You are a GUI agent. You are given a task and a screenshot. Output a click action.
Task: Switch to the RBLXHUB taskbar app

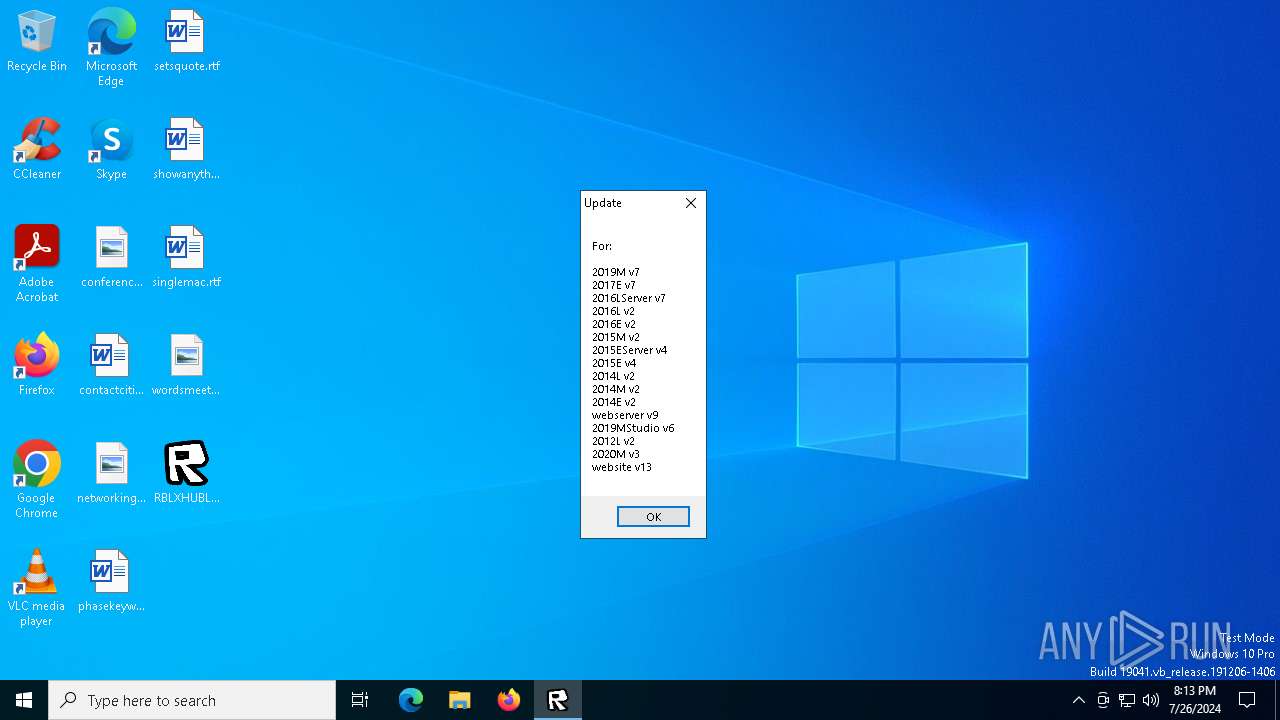(x=557, y=700)
